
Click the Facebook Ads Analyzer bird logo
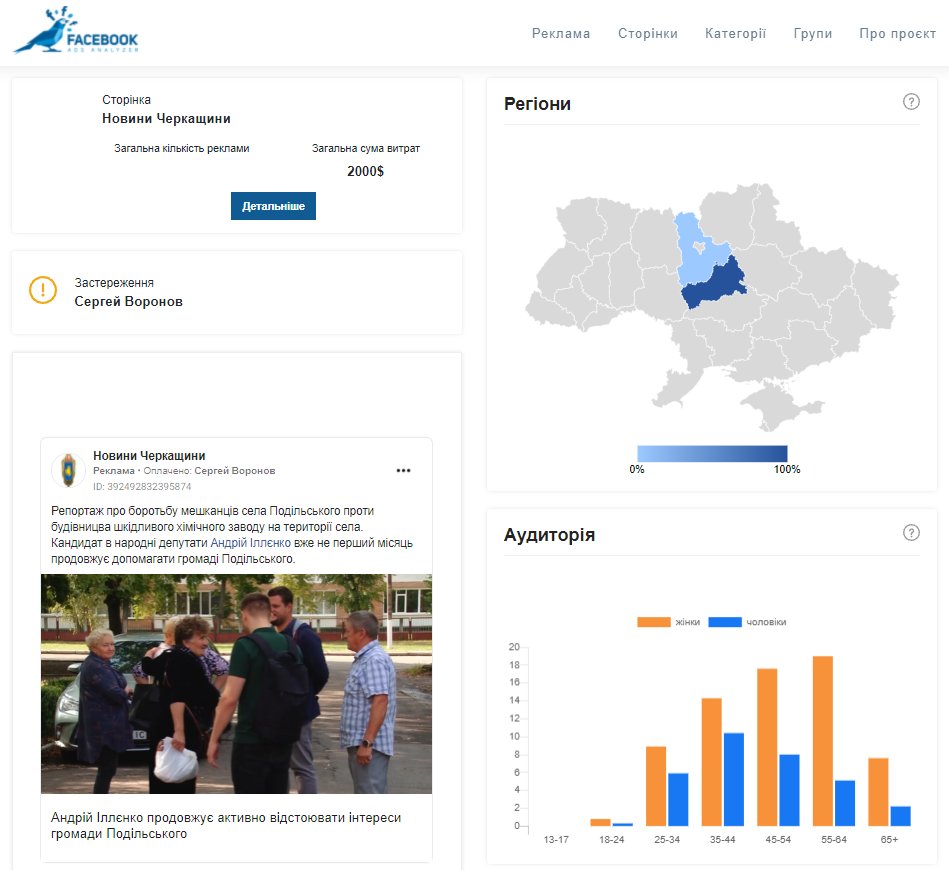tap(76, 32)
